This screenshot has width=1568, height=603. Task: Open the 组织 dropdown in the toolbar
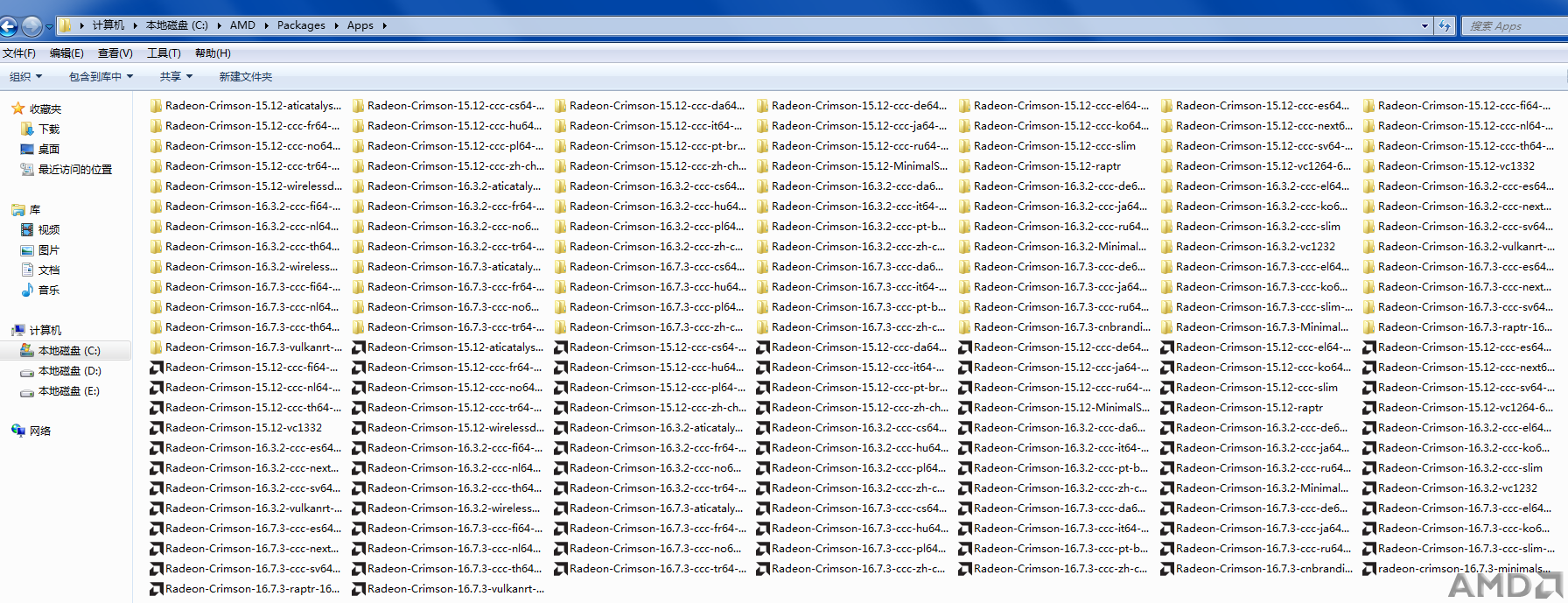pyautogui.click(x=25, y=77)
